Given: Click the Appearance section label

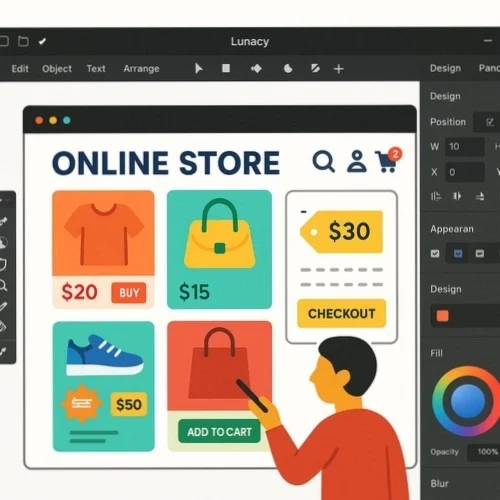Looking at the screenshot, I should pos(452,229).
